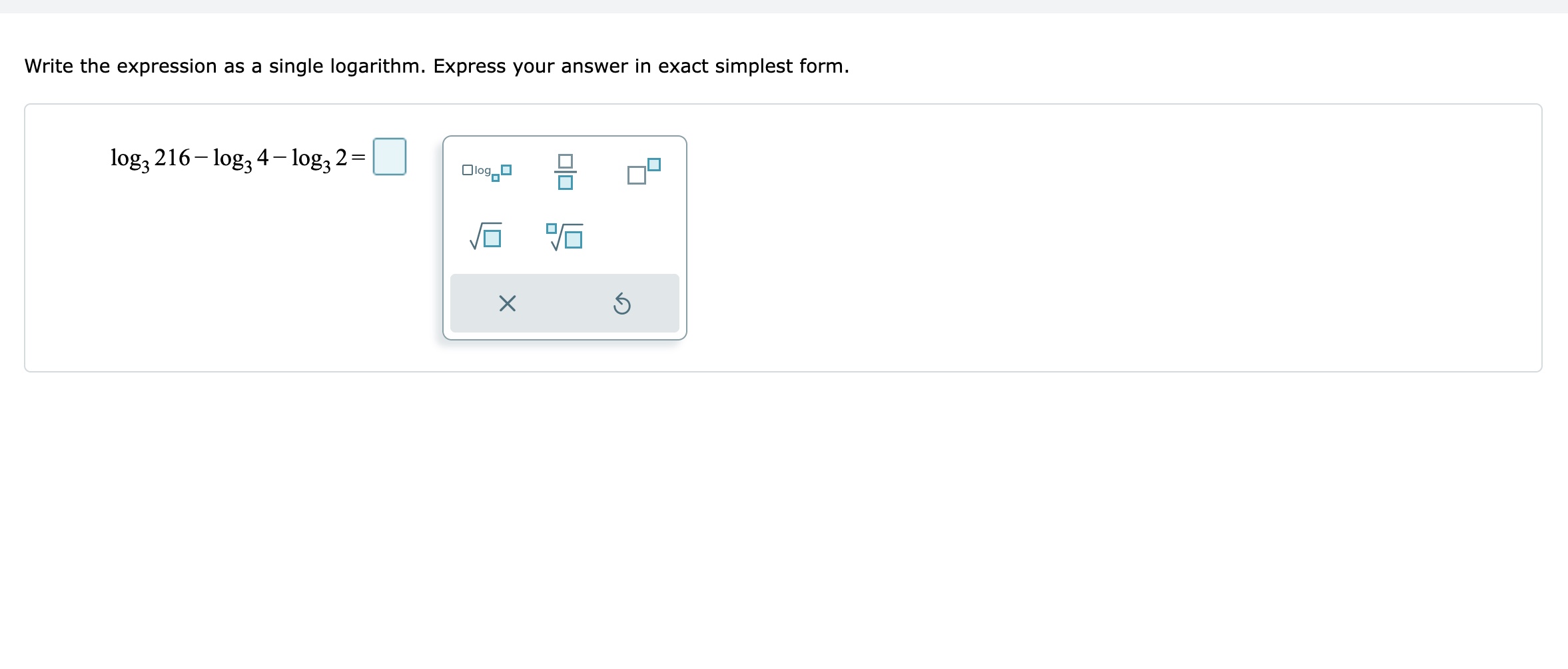Viewport: 1568px width, 669px height.
Task: Click the problem instruction text
Action: pos(436,65)
